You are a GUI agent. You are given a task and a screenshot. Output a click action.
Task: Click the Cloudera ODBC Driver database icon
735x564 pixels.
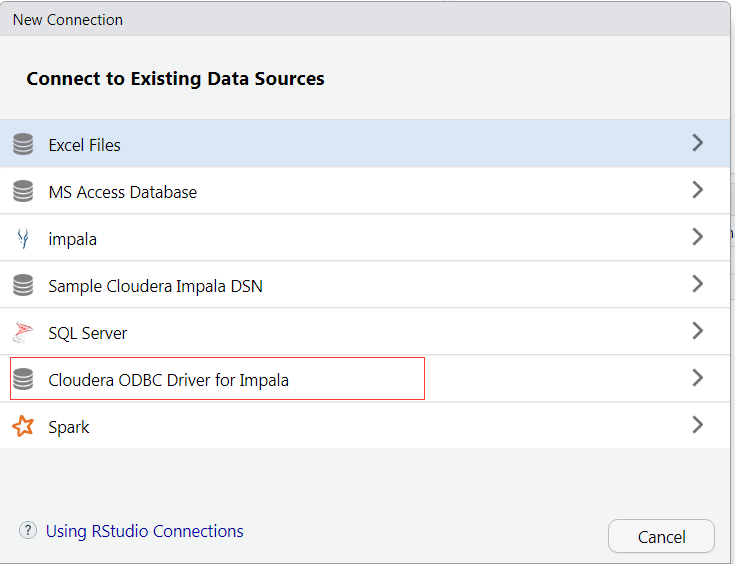coord(23,379)
